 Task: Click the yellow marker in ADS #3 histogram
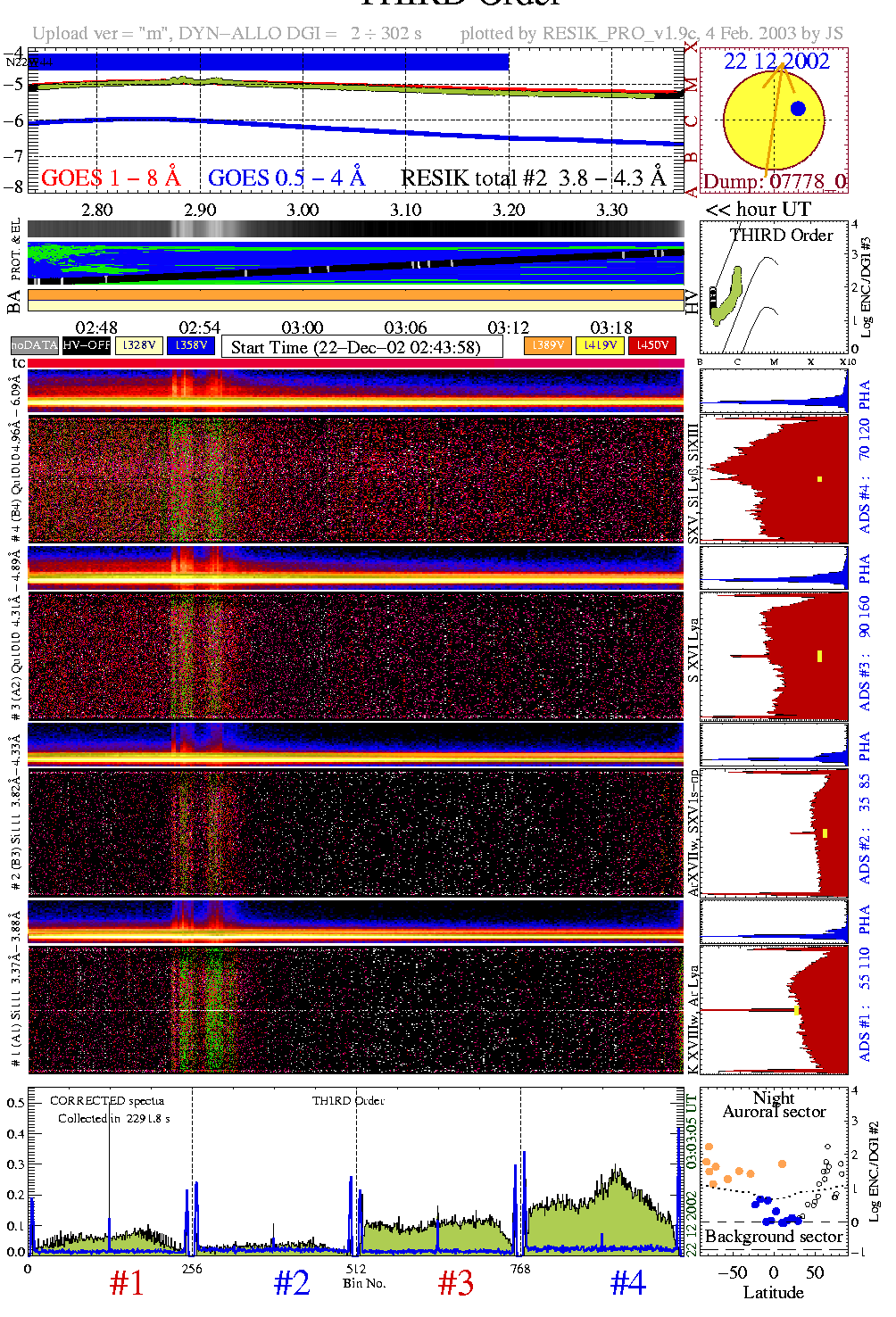tap(819, 656)
